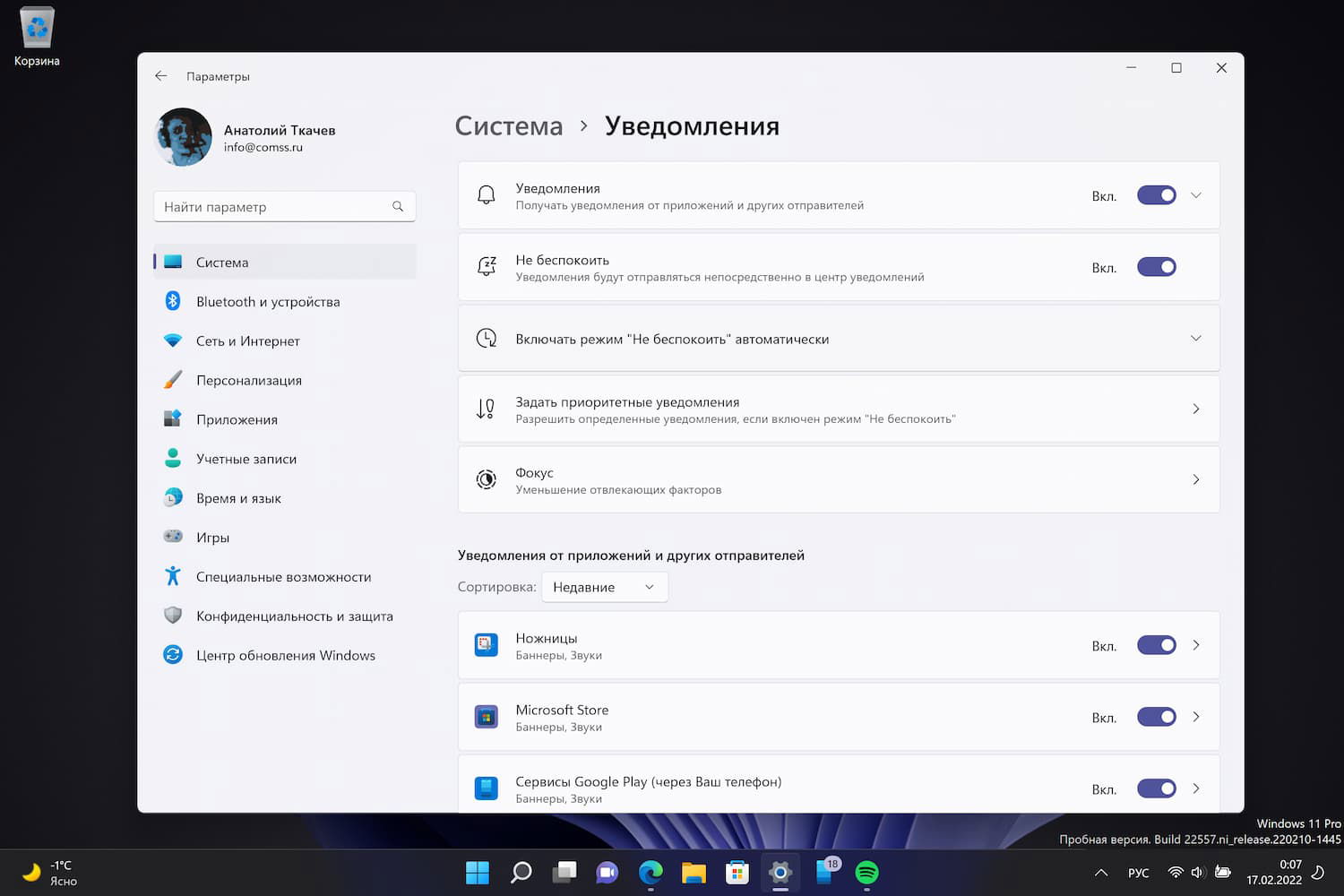The width and height of the screenshot is (1344, 896).
Task: Toggle notifications for Microsoft Store
Action: 1157,717
